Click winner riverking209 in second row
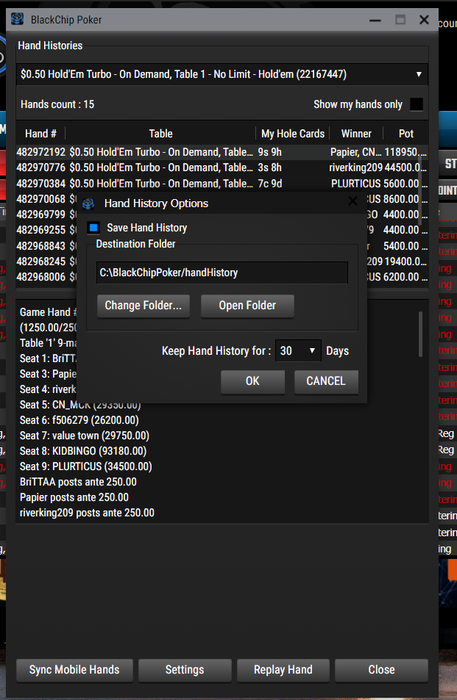The image size is (457, 700). 356,168
